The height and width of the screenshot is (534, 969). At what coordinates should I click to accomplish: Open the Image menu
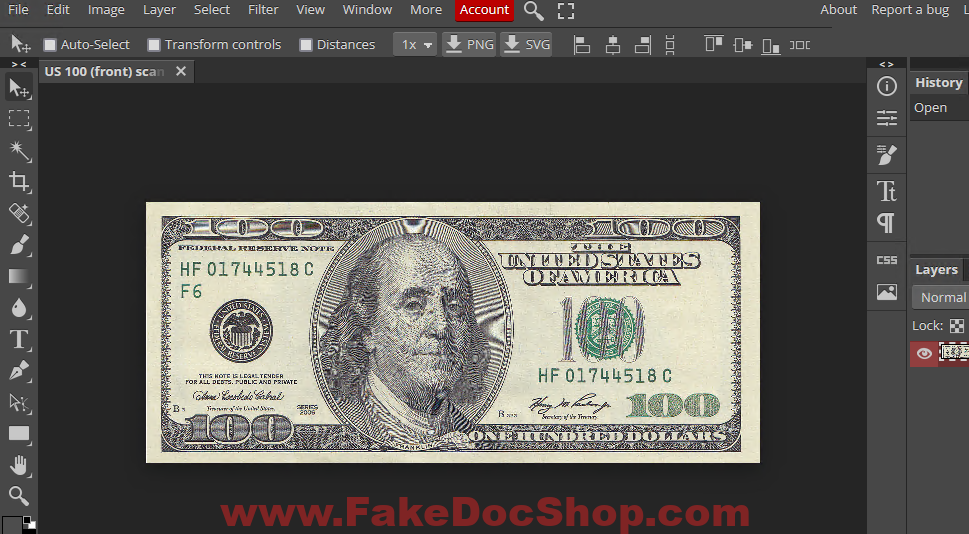point(106,10)
